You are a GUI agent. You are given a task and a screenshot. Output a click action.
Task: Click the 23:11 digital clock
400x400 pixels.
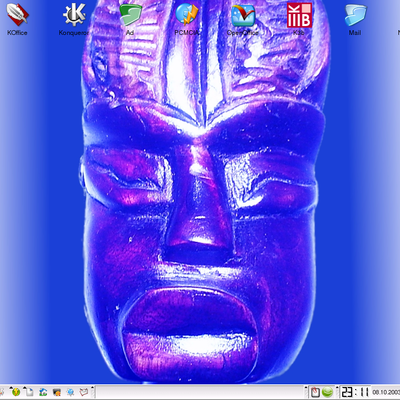coord(355,392)
